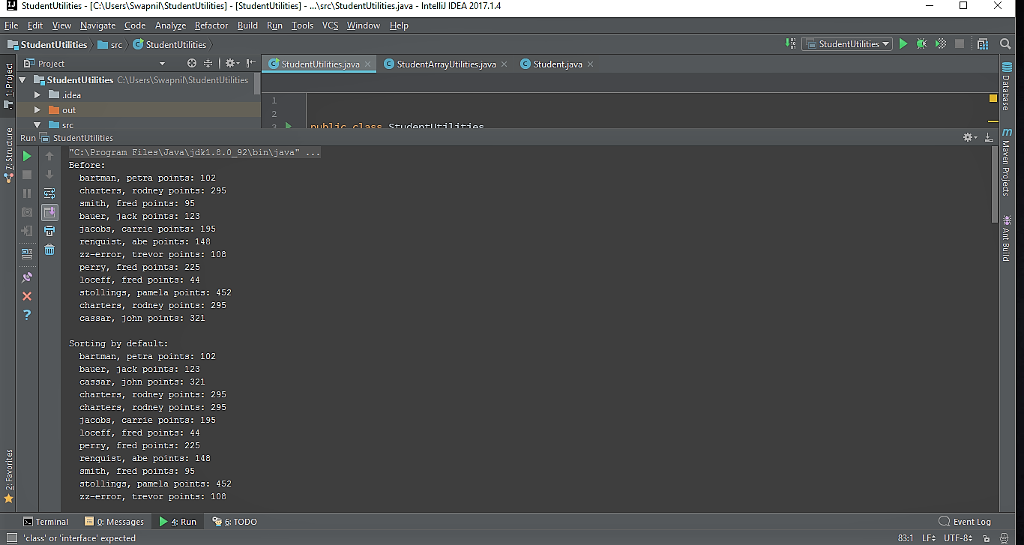Open StudentUtilities run configuration dropdown
1024x545 pixels.
[x=847, y=44]
